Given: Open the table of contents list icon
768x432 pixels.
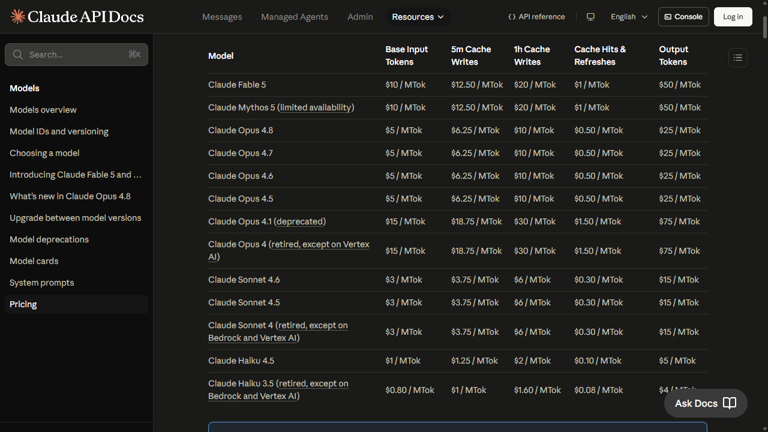Looking at the screenshot, I should 738,58.
